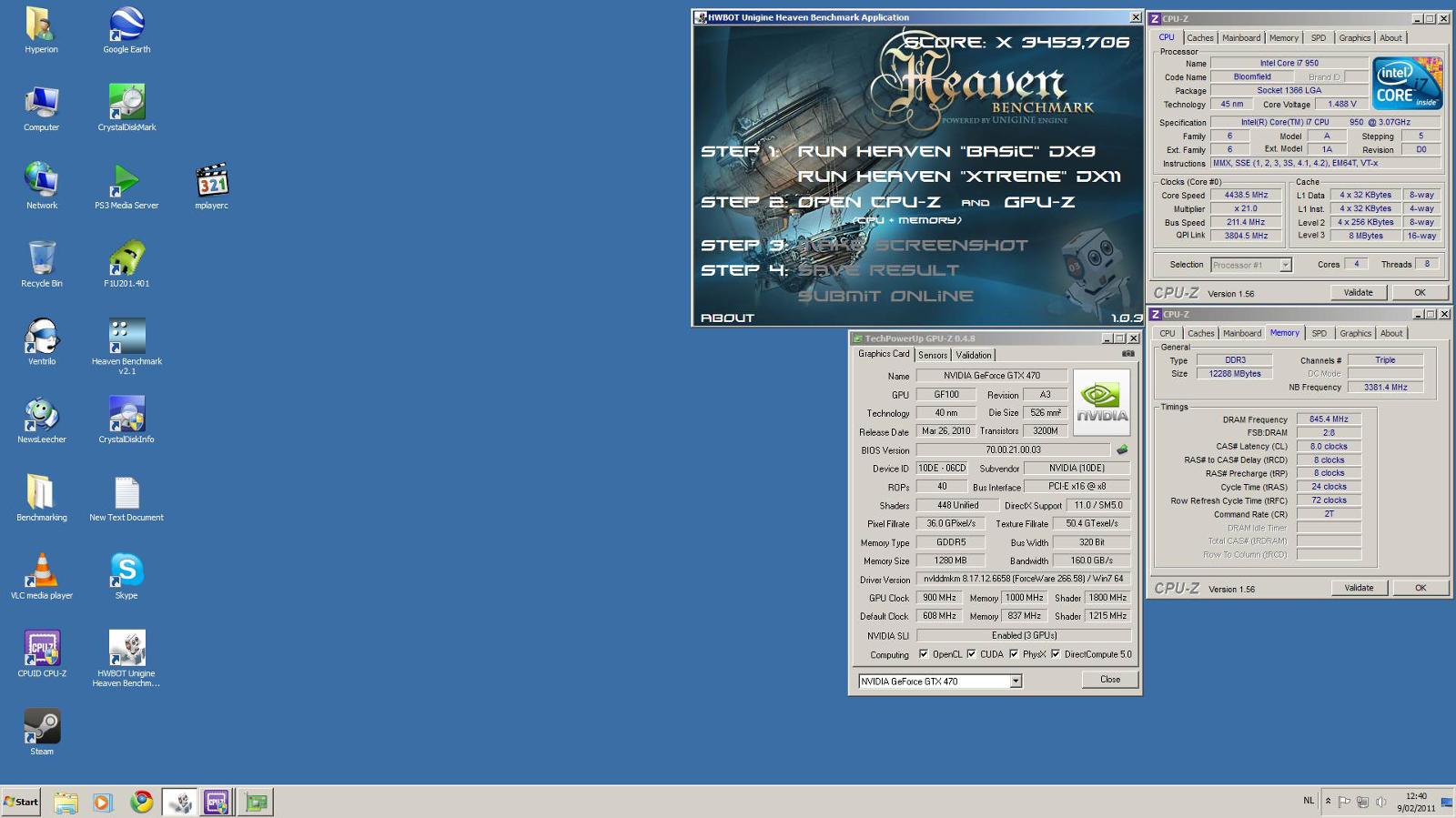Click OK in the upper CPU-Z window

click(x=1420, y=293)
